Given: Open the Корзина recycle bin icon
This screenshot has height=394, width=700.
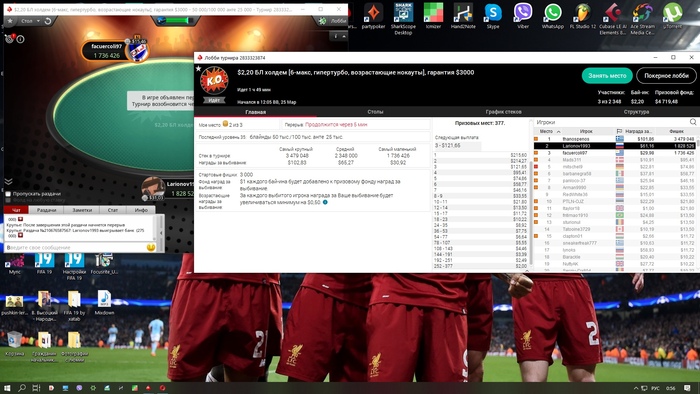Looking at the screenshot, I should (x=14, y=344).
